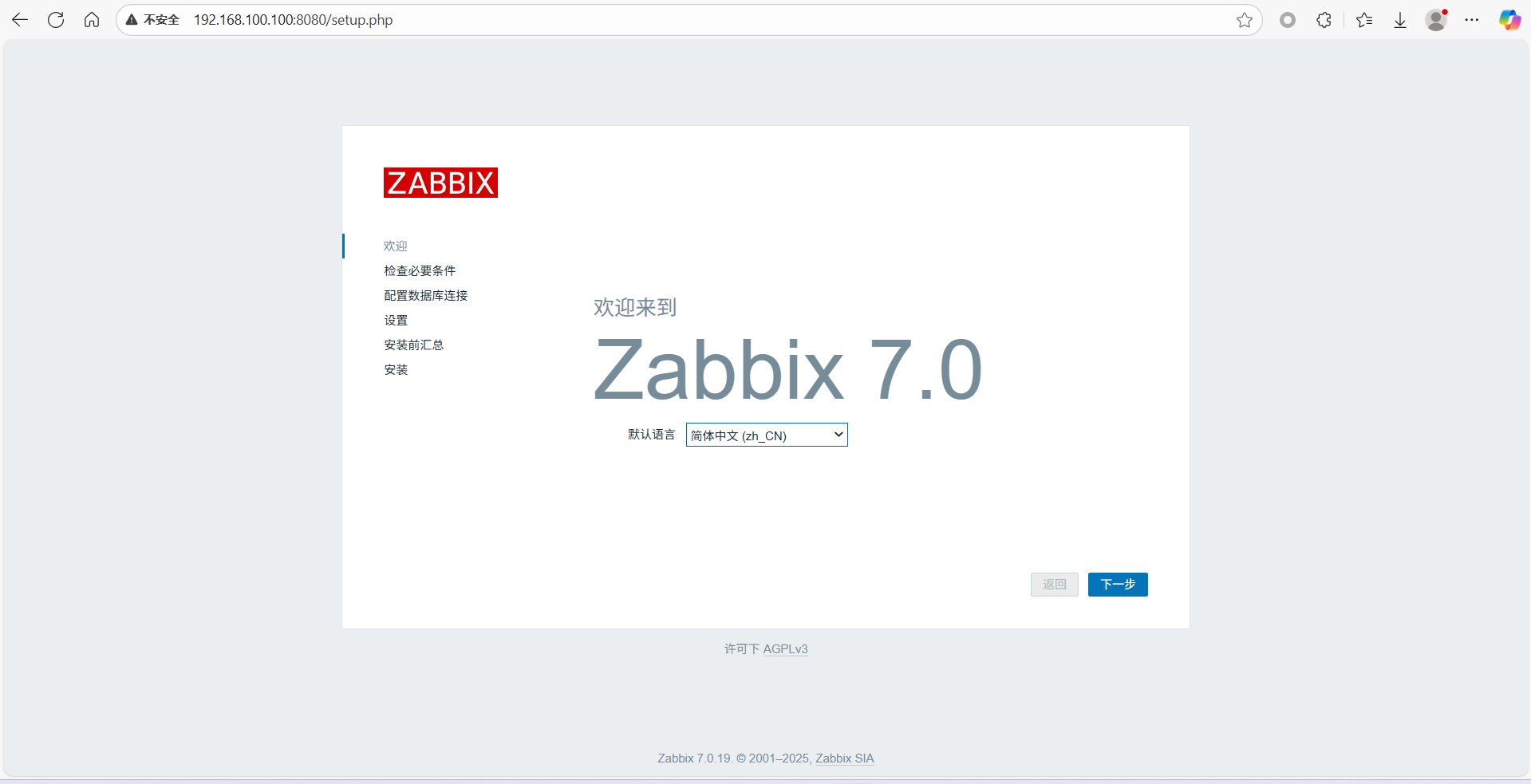Screen dimensions: 1531x784
Task: Open the 默认语言 language dropdown
Action: coord(767,435)
